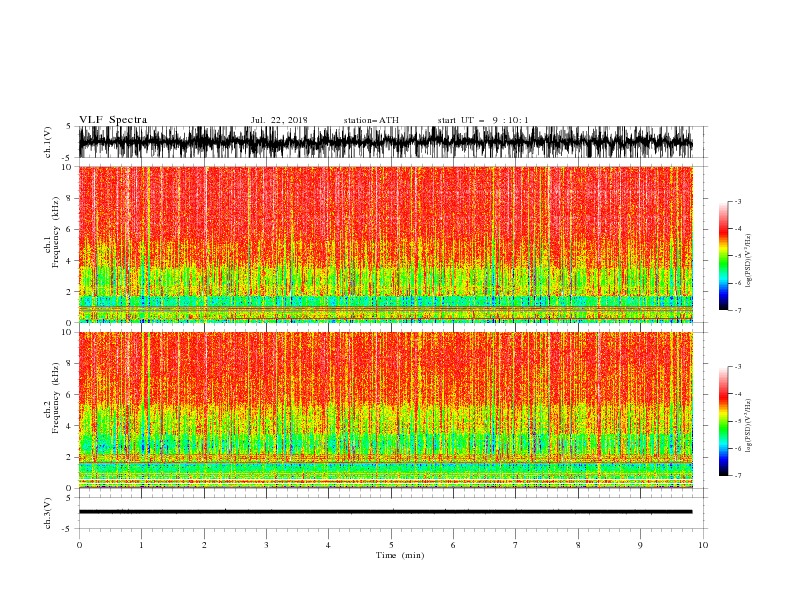Click the ch.3(V) axis tick "-5"

point(68,529)
